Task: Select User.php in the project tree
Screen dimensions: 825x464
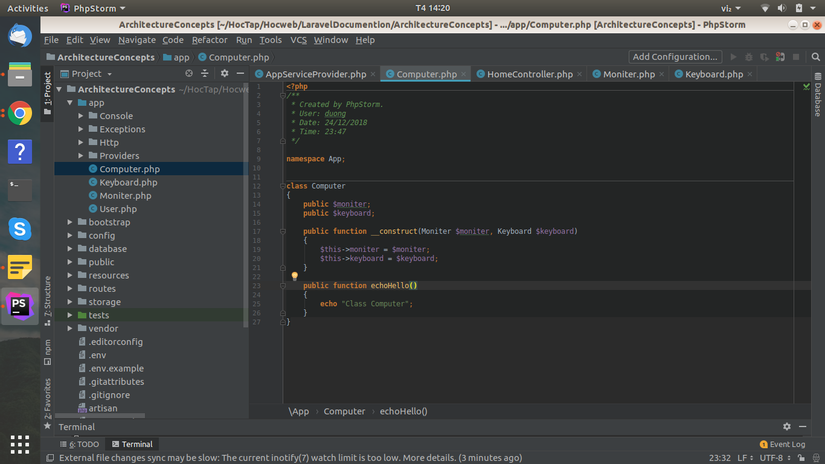Action: 117,209
